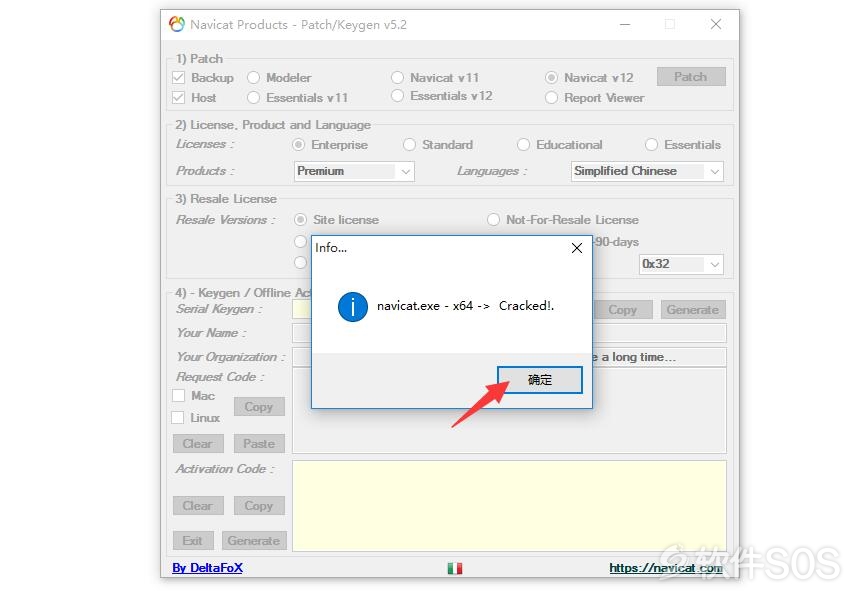The height and width of the screenshot is (591, 854).
Task: Expand the 0x32 dropdown
Action: coord(681,264)
